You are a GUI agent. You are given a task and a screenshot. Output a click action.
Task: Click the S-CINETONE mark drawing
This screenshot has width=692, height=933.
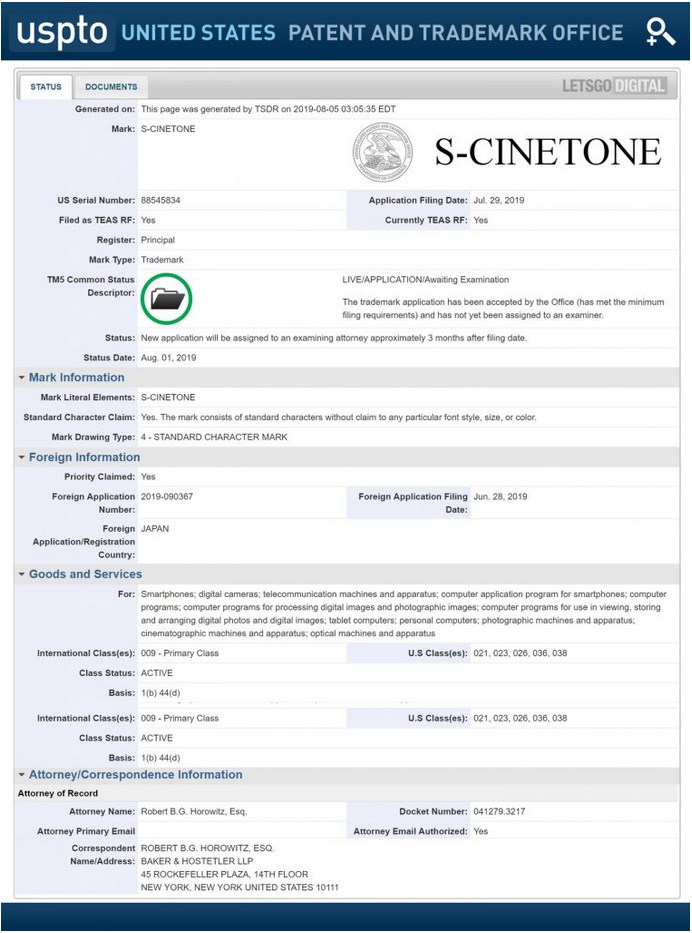click(548, 152)
